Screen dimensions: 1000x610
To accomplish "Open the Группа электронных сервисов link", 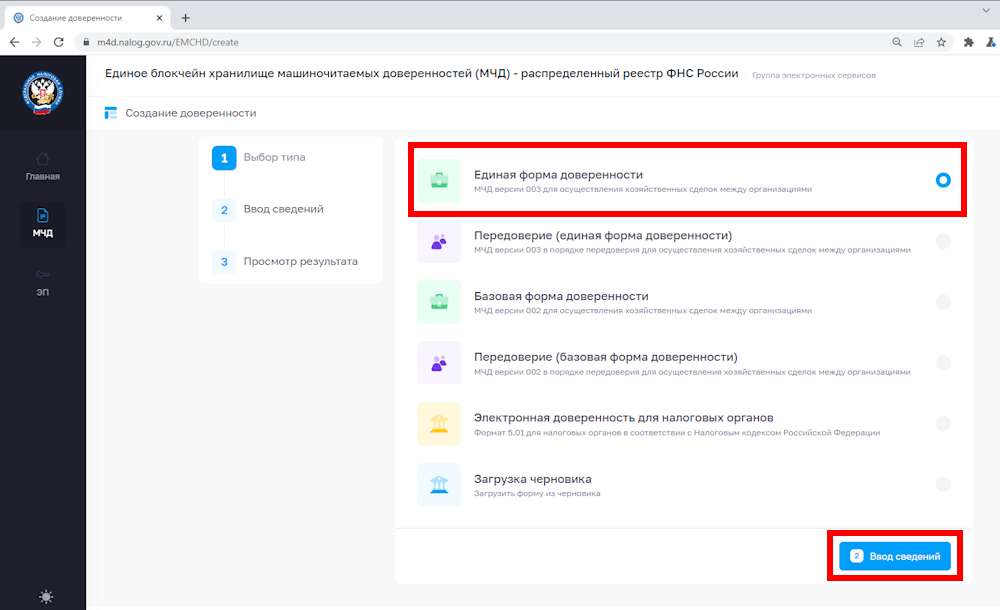I will click(816, 74).
